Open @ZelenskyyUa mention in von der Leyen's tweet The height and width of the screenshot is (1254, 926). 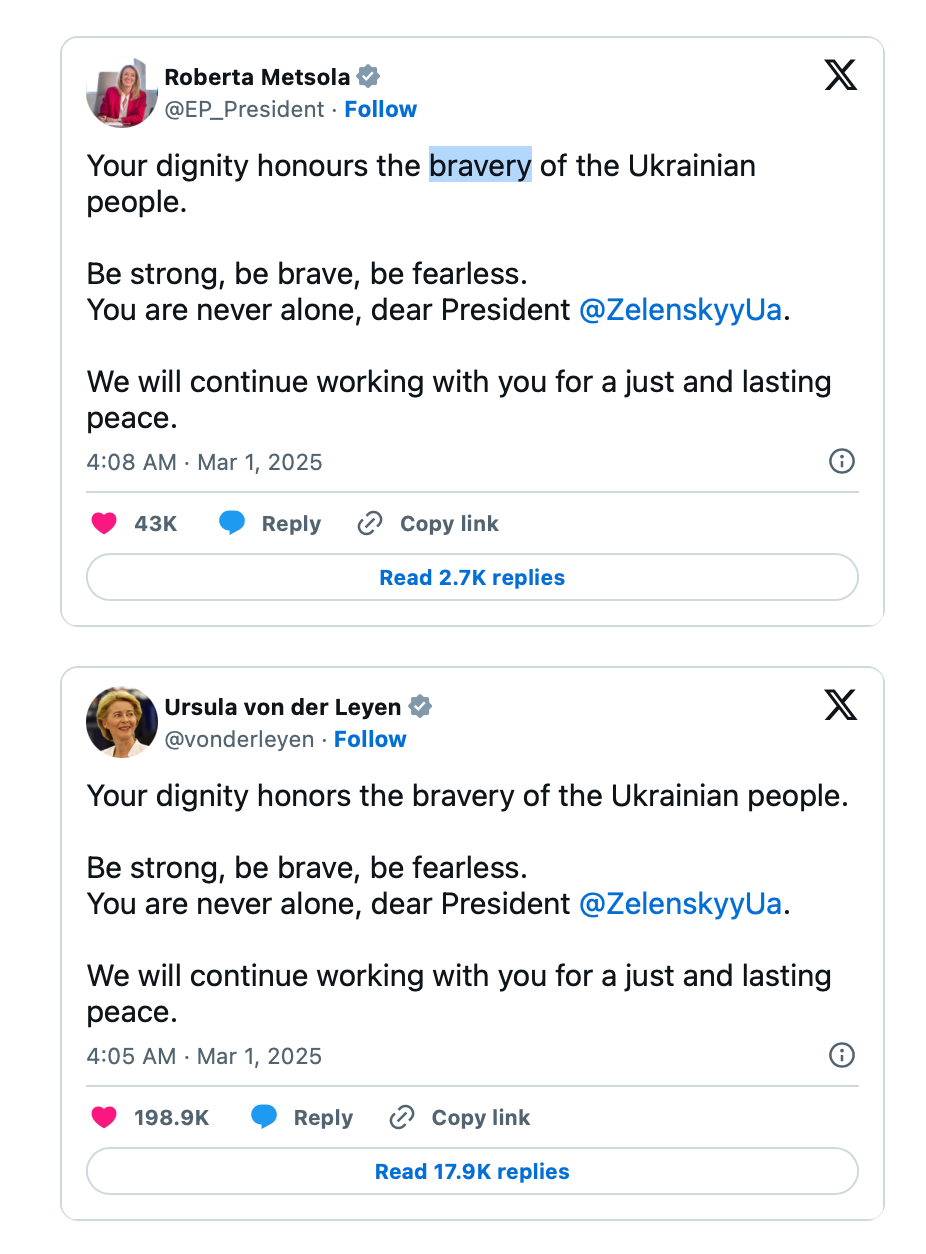point(680,904)
